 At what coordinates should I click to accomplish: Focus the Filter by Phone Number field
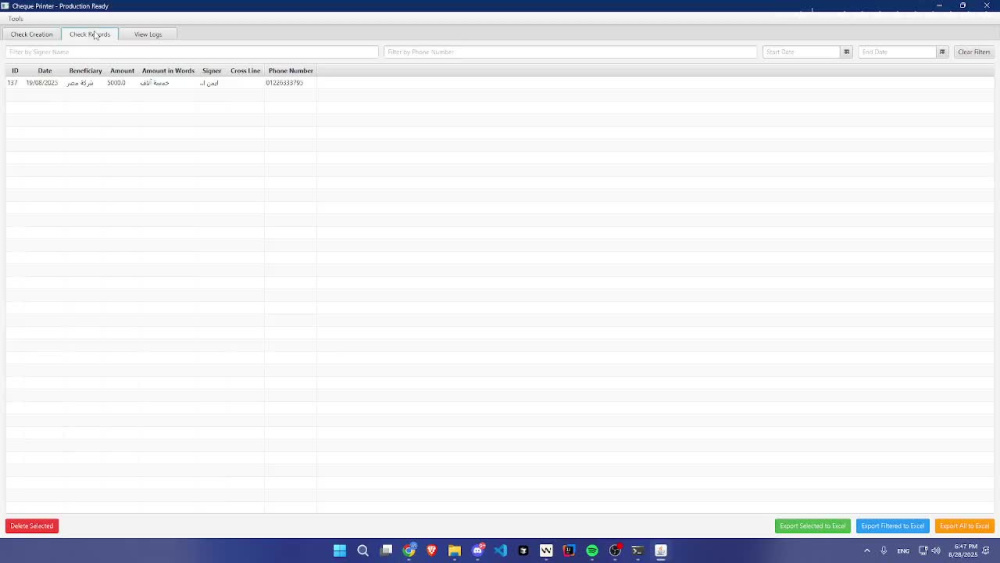(x=570, y=52)
